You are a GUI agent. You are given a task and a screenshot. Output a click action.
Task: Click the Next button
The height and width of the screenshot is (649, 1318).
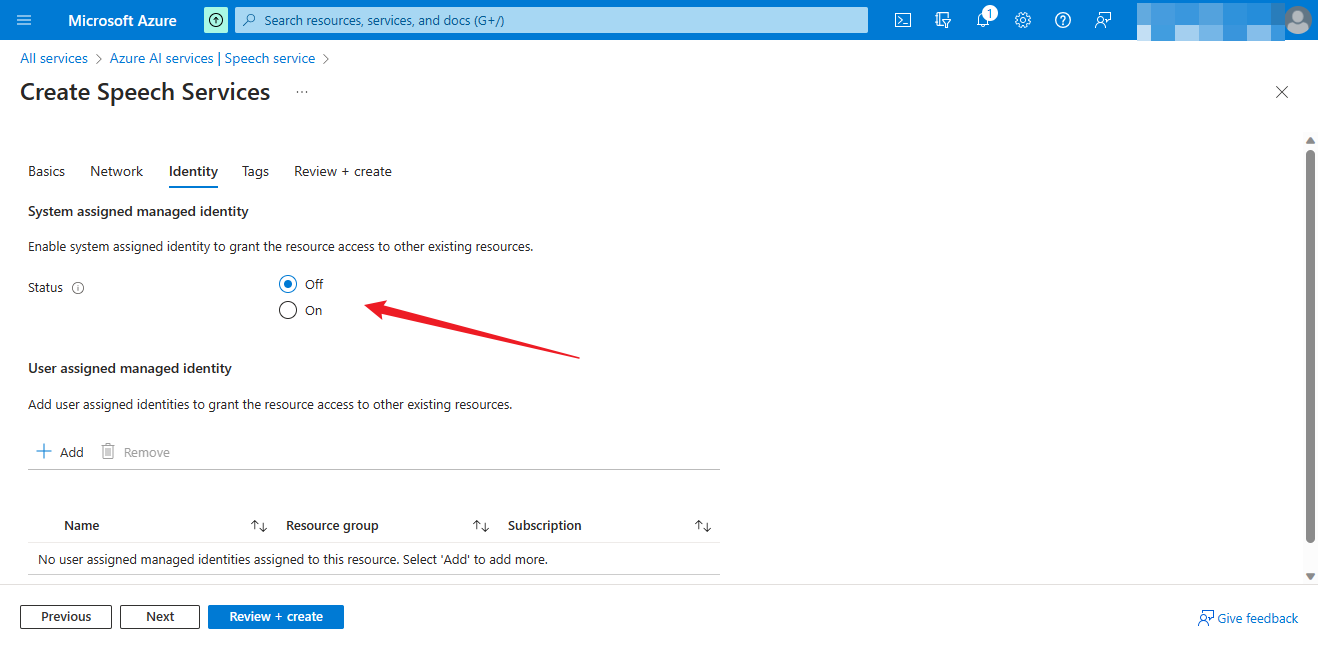[160, 617]
